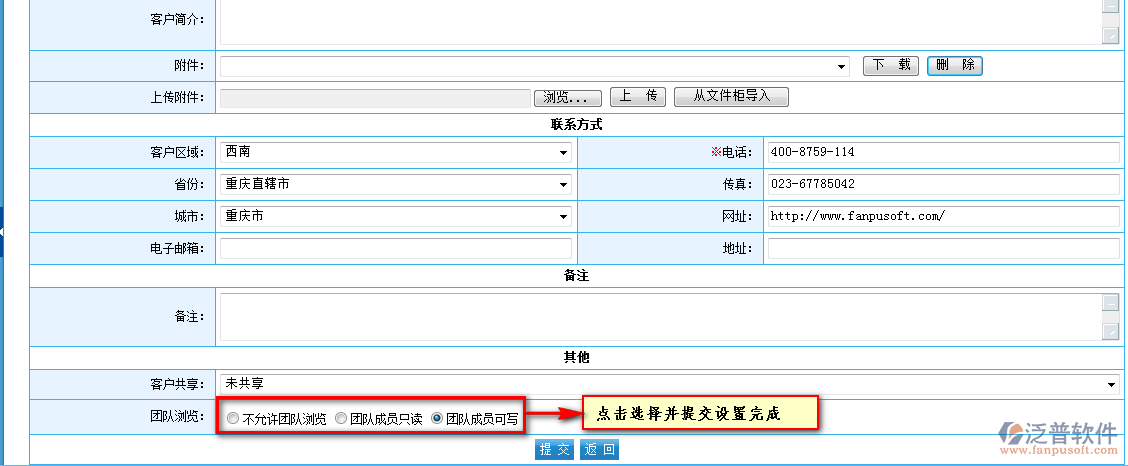Choose the 团队成员只读 radio option
The width and height of the screenshot is (1128, 466).
click(341, 419)
